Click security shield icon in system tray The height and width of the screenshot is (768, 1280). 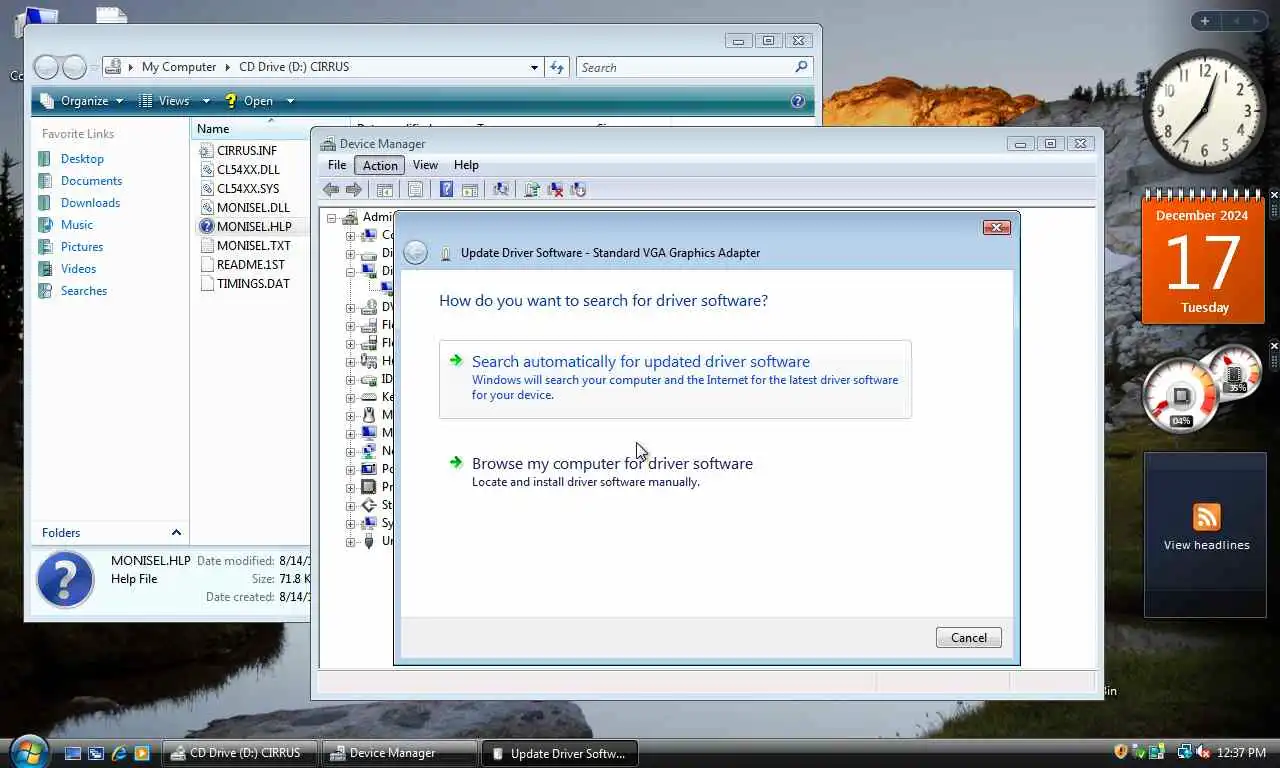click(1121, 752)
